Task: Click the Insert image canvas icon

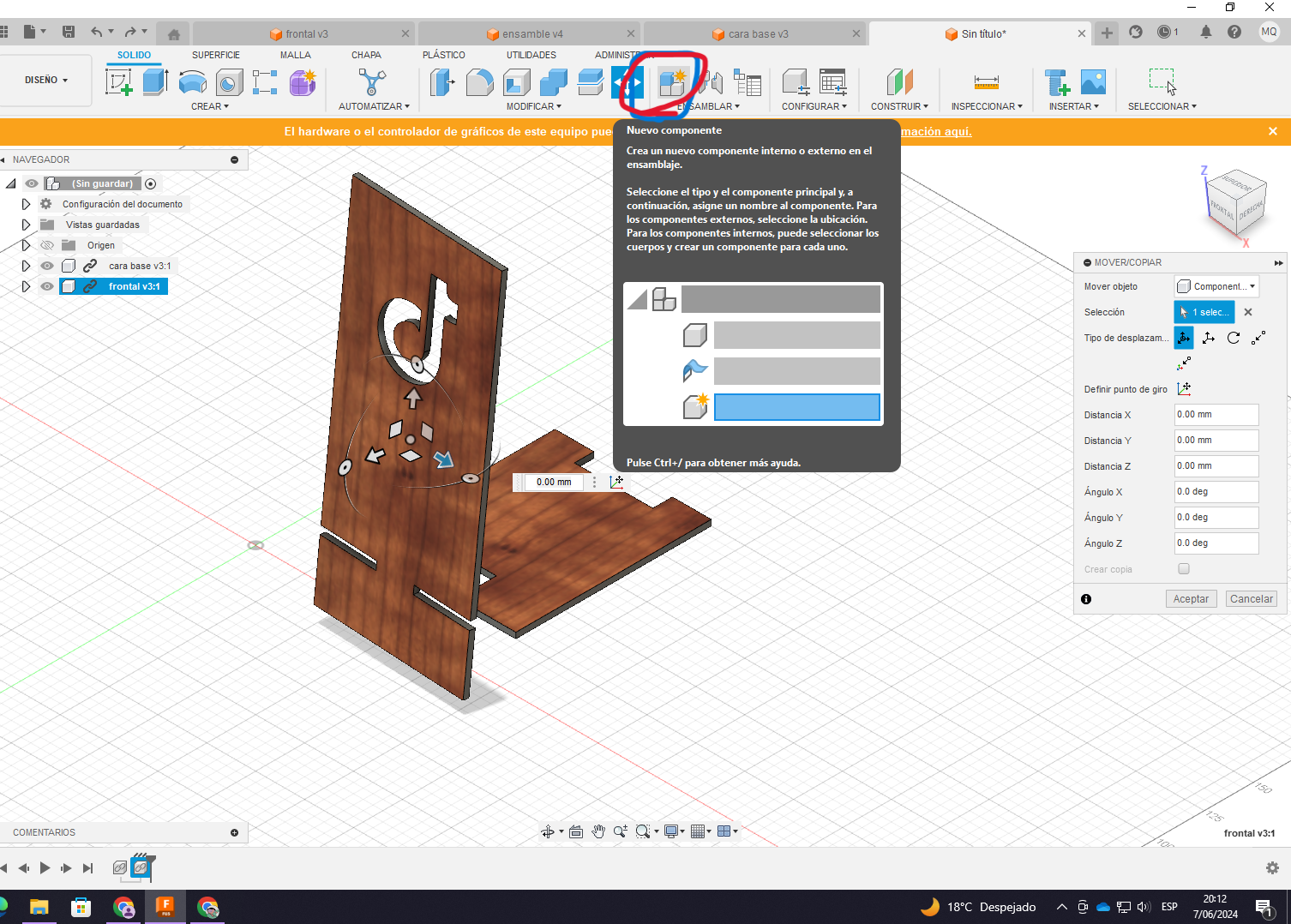Action: [x=1093, y=82]
